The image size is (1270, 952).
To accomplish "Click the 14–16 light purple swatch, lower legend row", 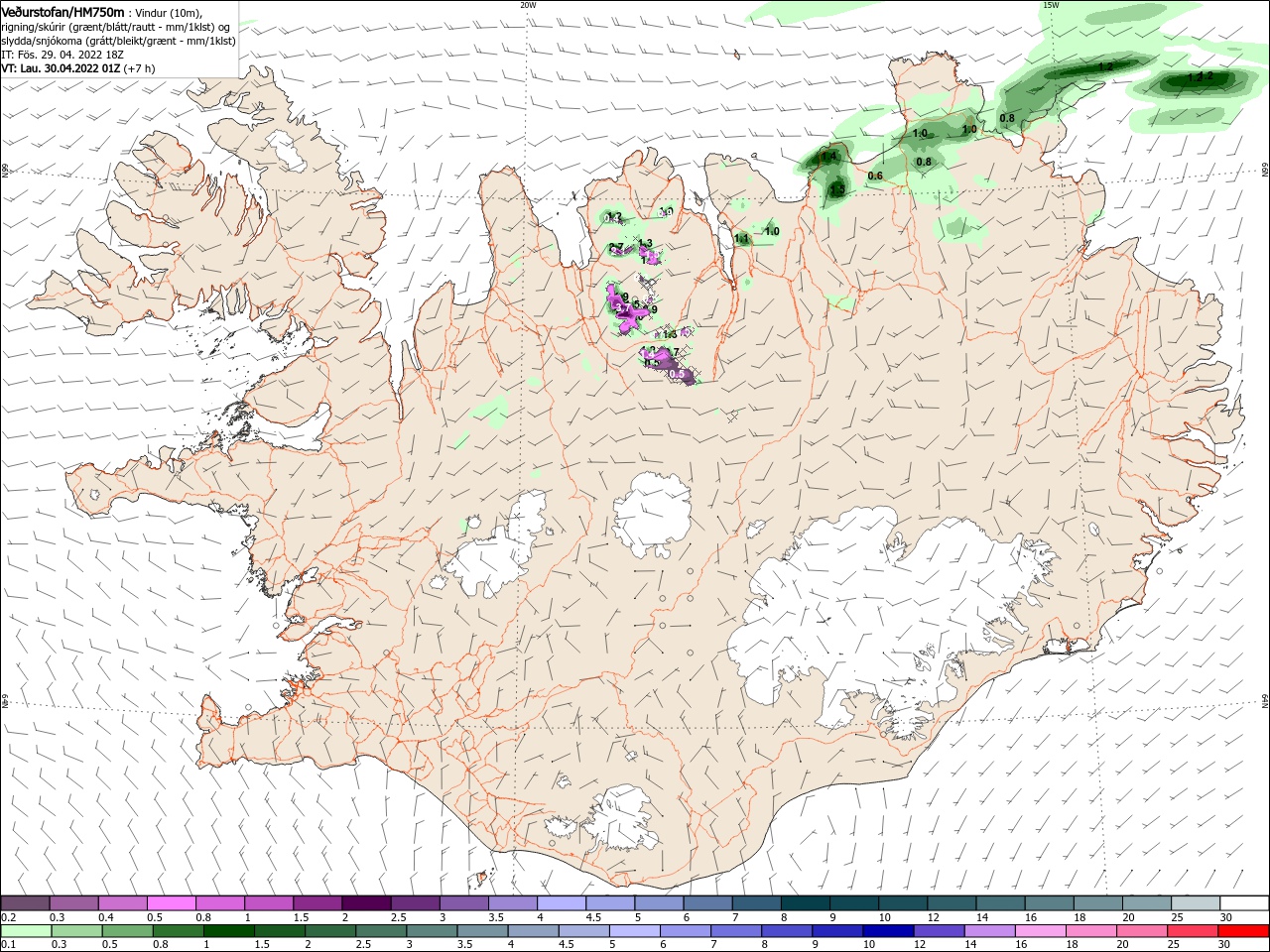I will (989, 931).
